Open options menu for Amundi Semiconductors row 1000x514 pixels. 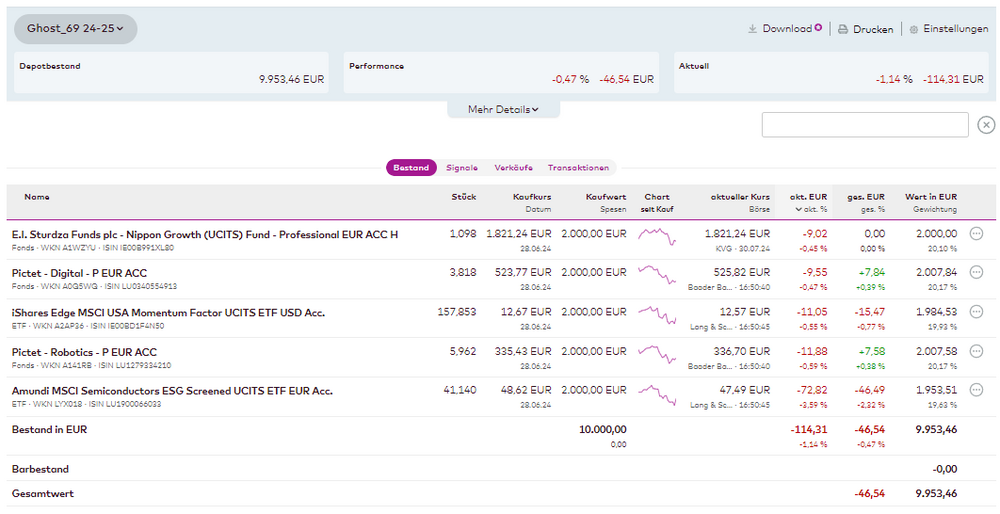click(977, 390)
